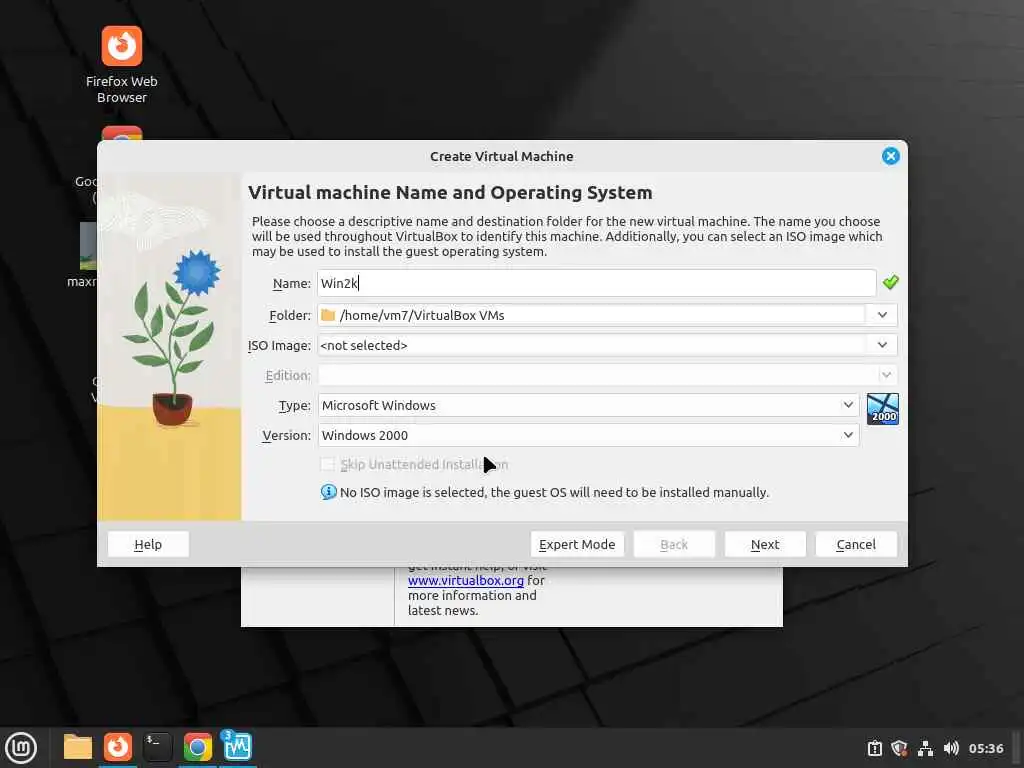Open Files manager from taskbar
The height and width of the screenshot is (768, 1024).
pyautogui.click(x=78, y=747)
